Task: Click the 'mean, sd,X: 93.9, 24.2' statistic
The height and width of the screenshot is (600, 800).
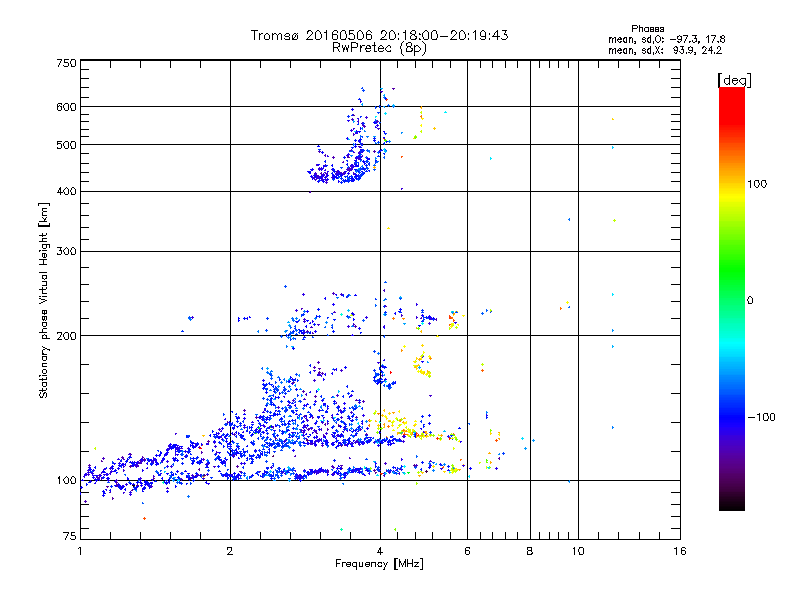Action: click(x=665, y=50)
